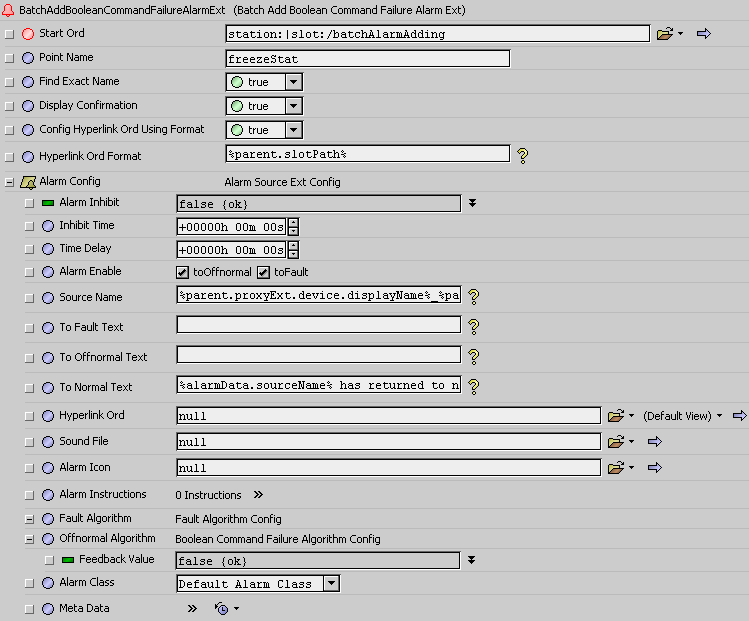The height and width of the screenshot is (621, 749).
Task: Open the Alarm Class dropdown
Action: tap(331, 584)
